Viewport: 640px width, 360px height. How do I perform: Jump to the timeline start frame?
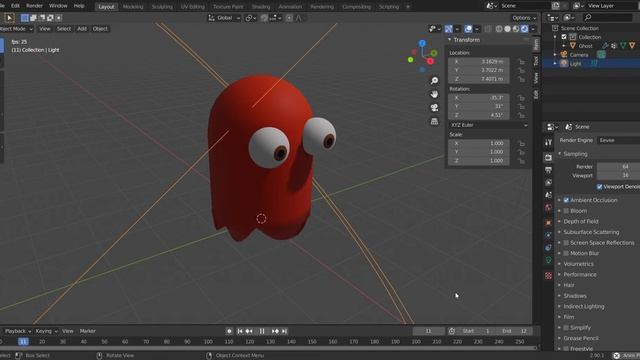click(x=240, y=331)
